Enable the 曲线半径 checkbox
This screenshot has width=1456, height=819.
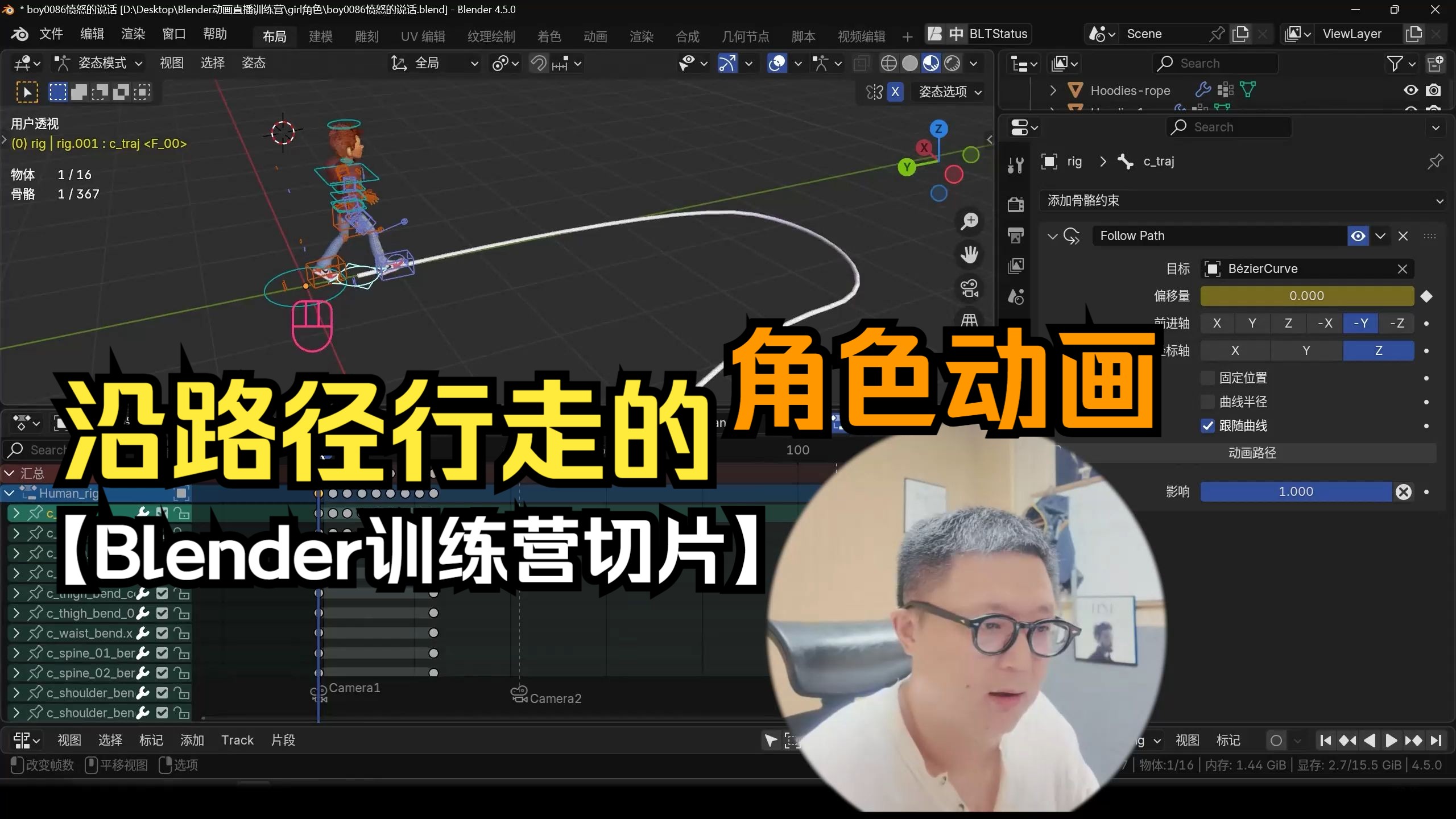[1207, 402]
